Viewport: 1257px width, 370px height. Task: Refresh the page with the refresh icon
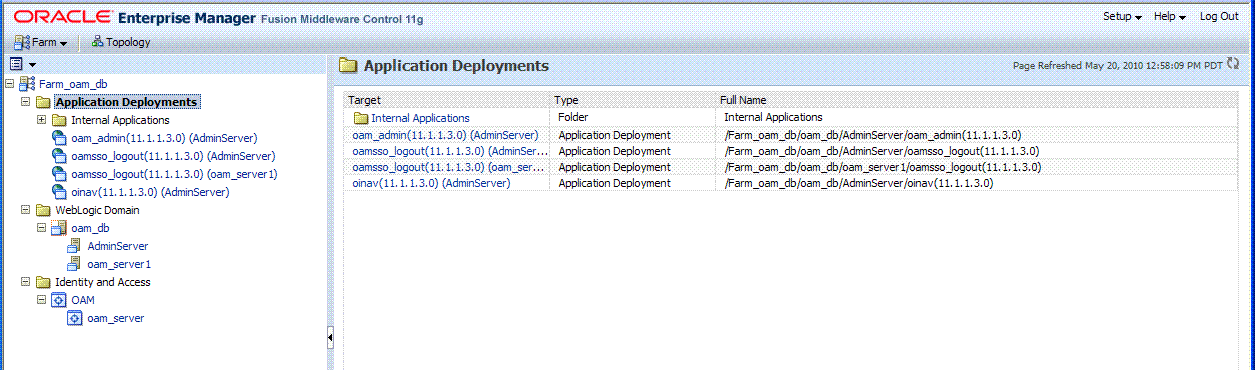pos(1233,64)
